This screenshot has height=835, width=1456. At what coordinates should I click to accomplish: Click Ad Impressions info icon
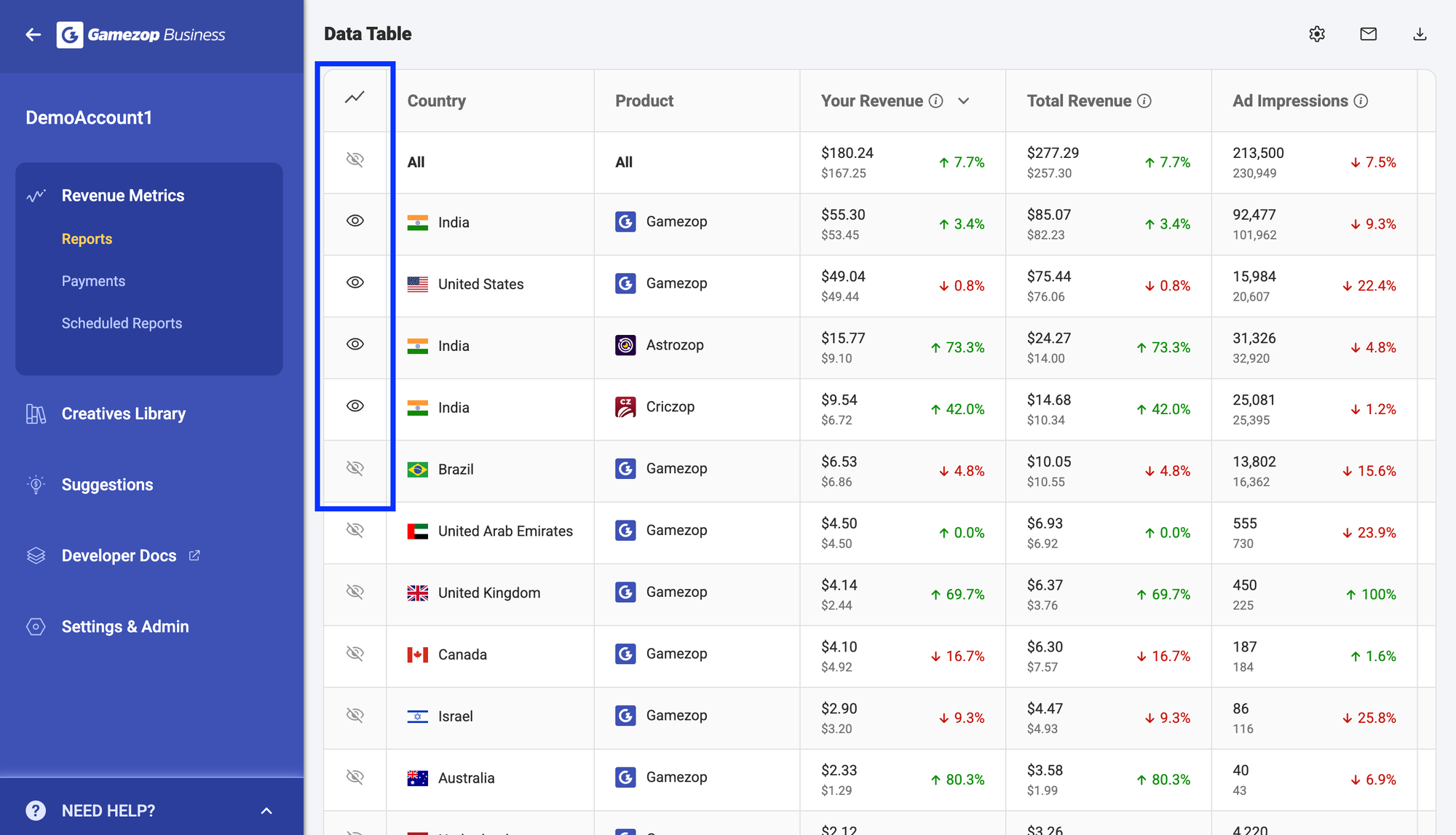[1361, 101]
